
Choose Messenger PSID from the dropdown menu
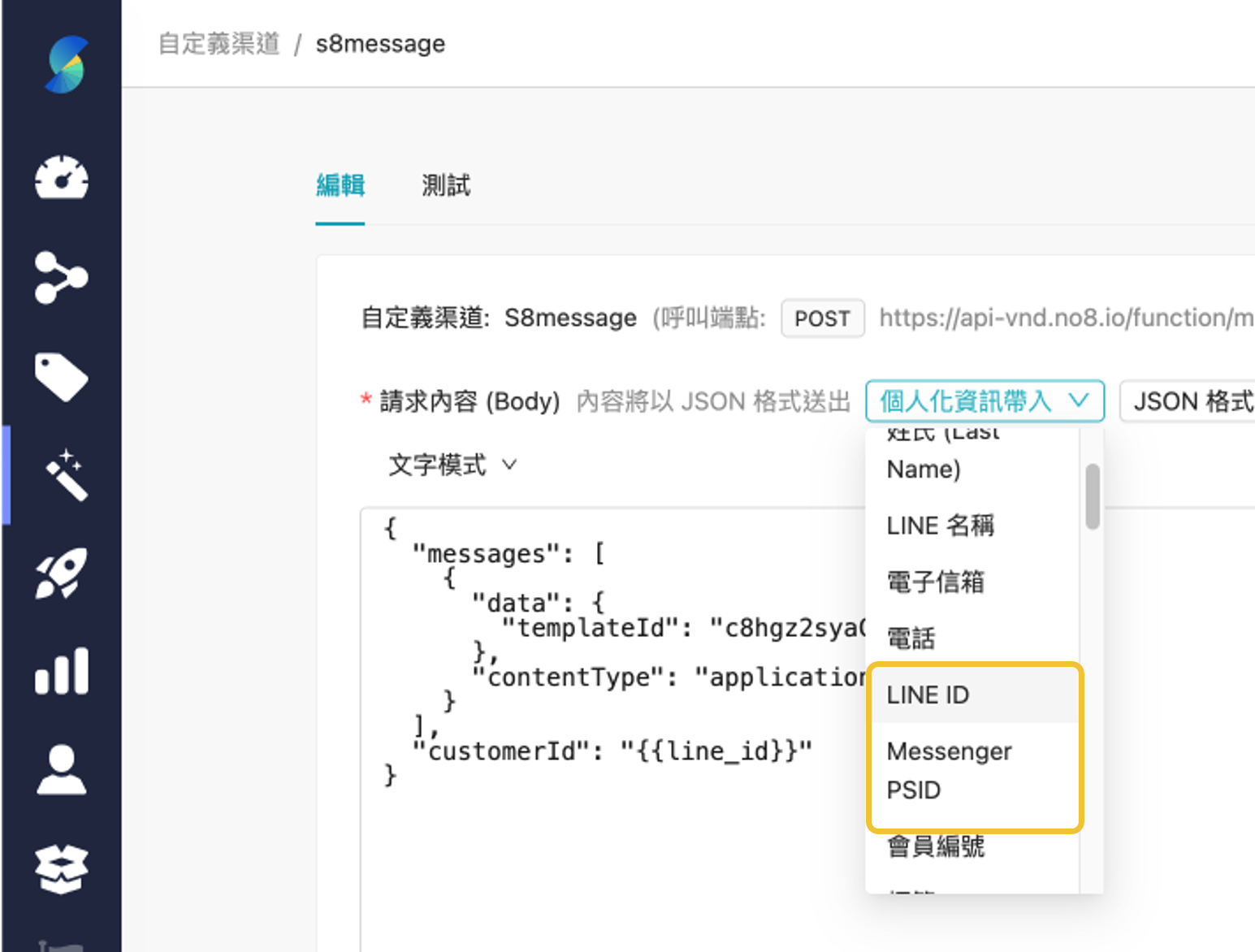point(949,770)
